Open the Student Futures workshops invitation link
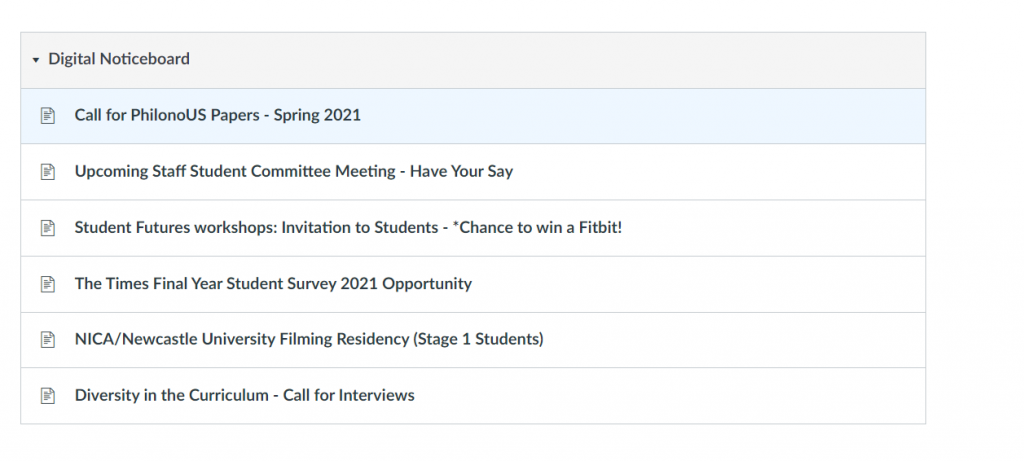 click(348, 227)
